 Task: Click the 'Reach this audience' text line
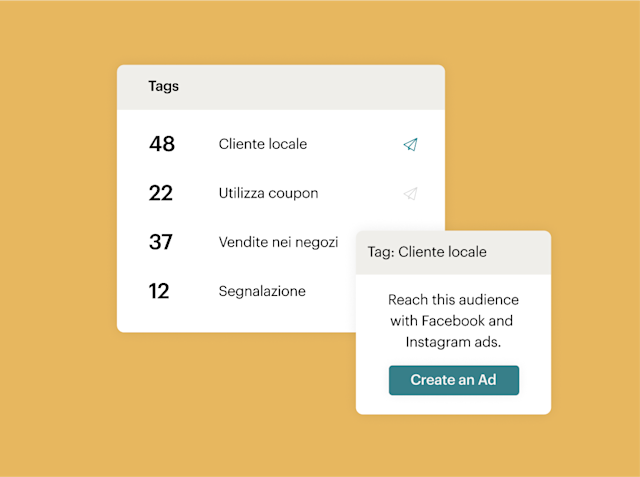tap(453, 300)
